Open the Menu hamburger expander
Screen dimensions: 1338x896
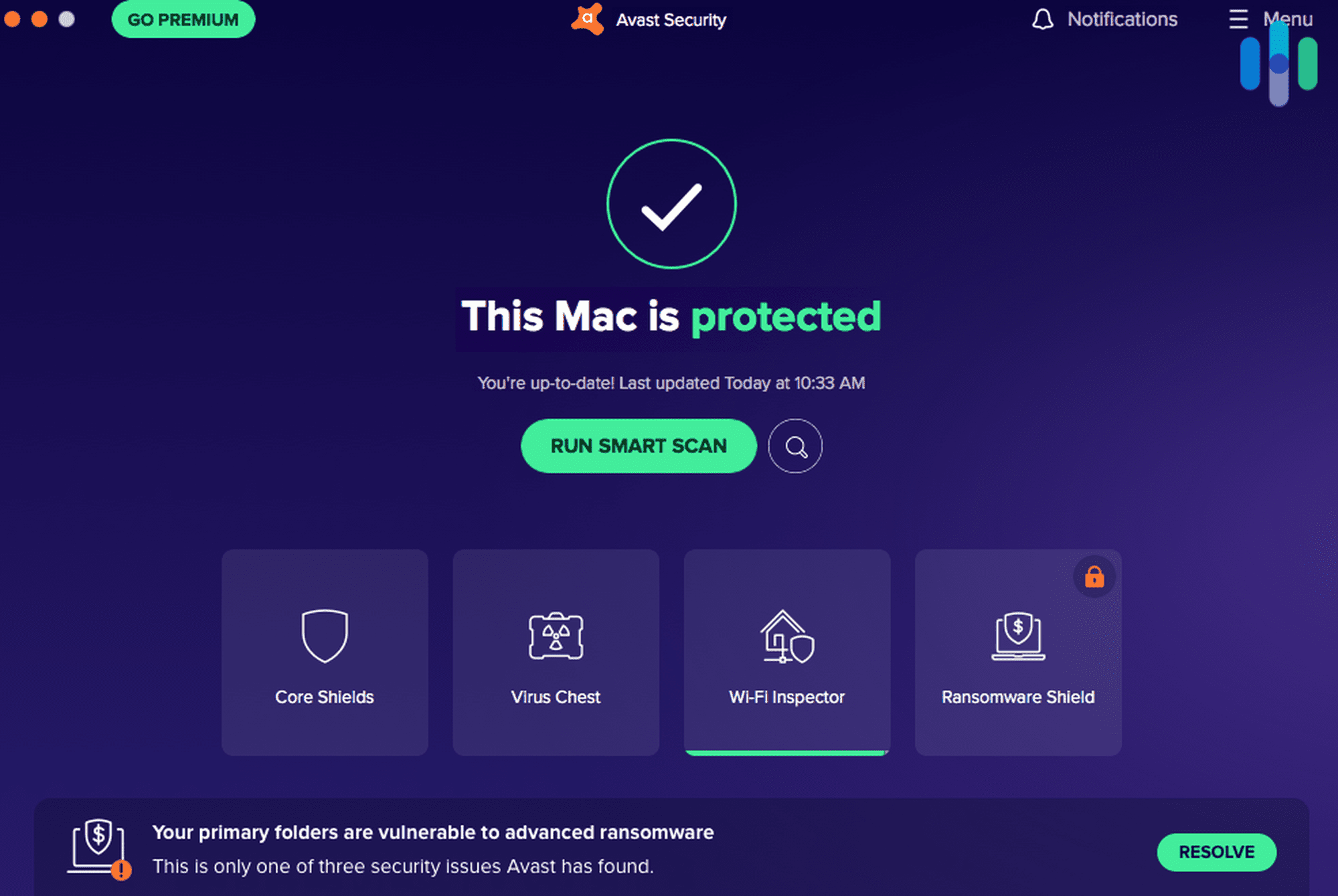click(1237, 18)
